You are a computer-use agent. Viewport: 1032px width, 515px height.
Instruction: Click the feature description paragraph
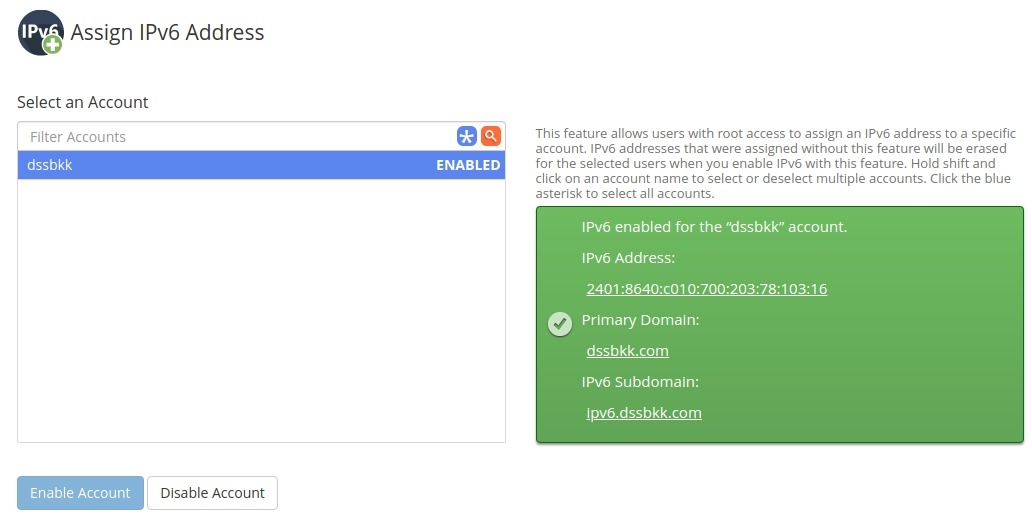click(x=776, y=163)
